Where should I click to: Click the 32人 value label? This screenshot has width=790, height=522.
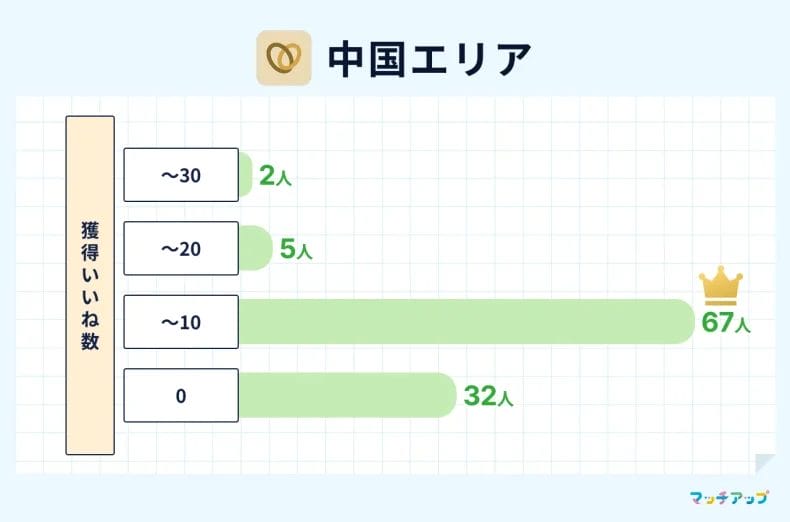(488, 397)
